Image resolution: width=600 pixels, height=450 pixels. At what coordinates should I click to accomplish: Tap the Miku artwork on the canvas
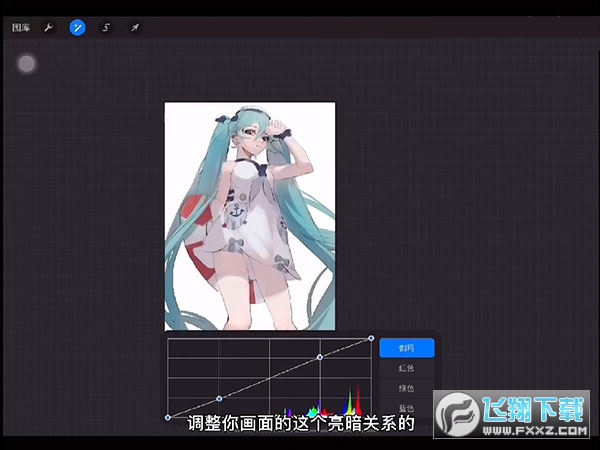pos(250,216)
